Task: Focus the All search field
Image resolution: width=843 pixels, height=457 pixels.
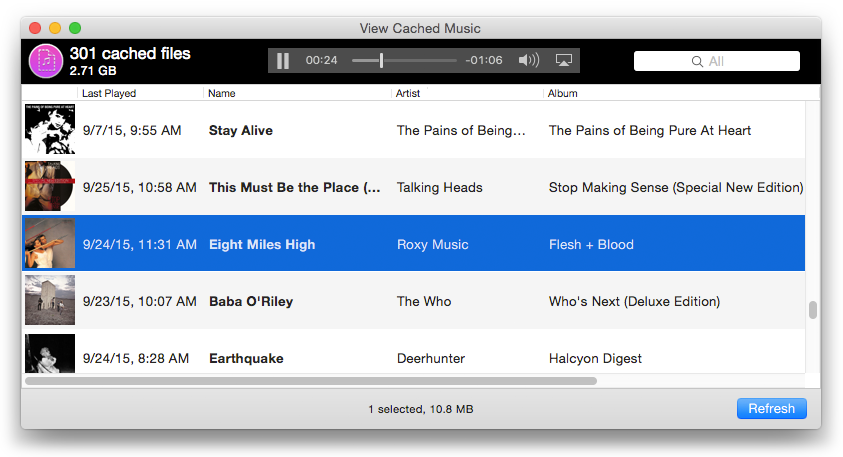Action: click(717, 61)
